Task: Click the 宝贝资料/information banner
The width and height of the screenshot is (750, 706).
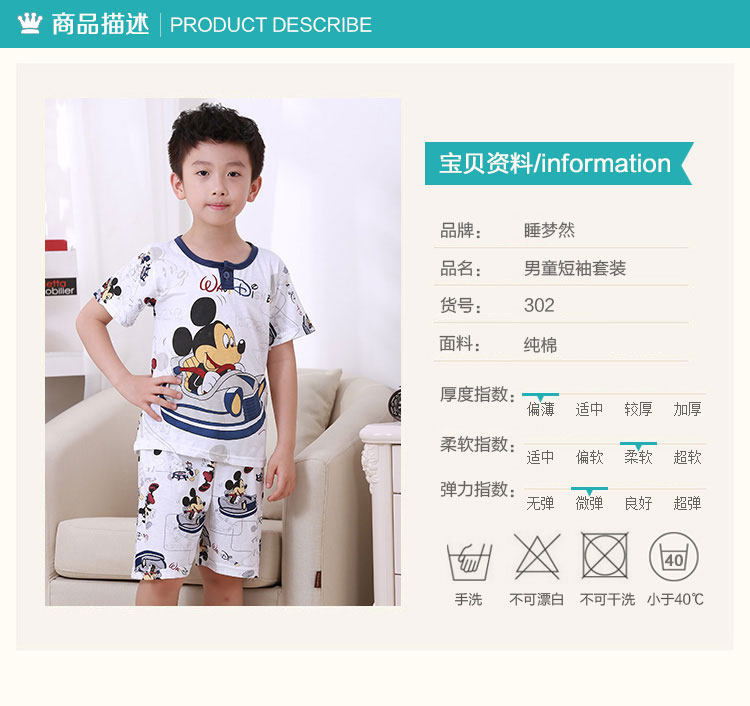Action: coord(559,163)
